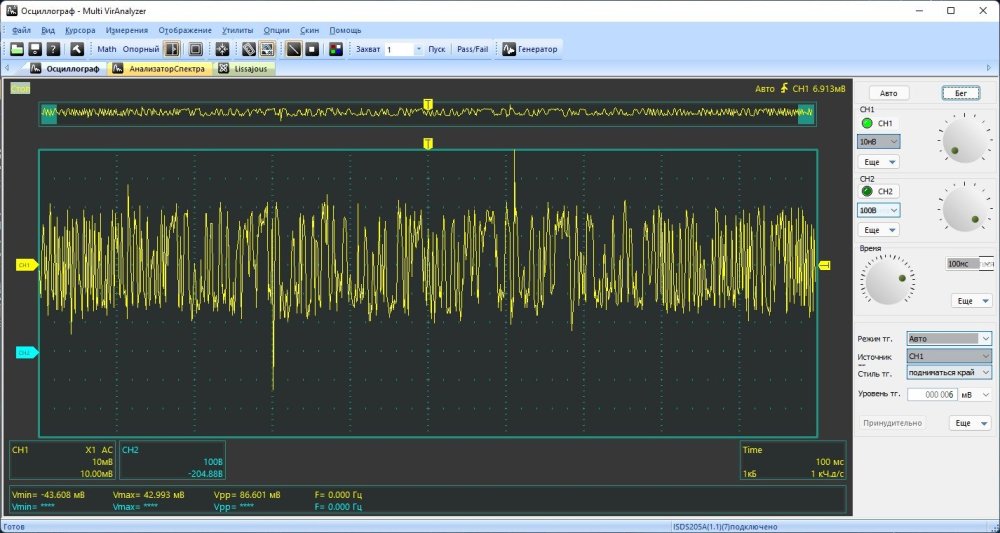The image size is (1000, 533).
Task: Open the Стиль тг. trigger style dropdown
Action: point(948,372)
